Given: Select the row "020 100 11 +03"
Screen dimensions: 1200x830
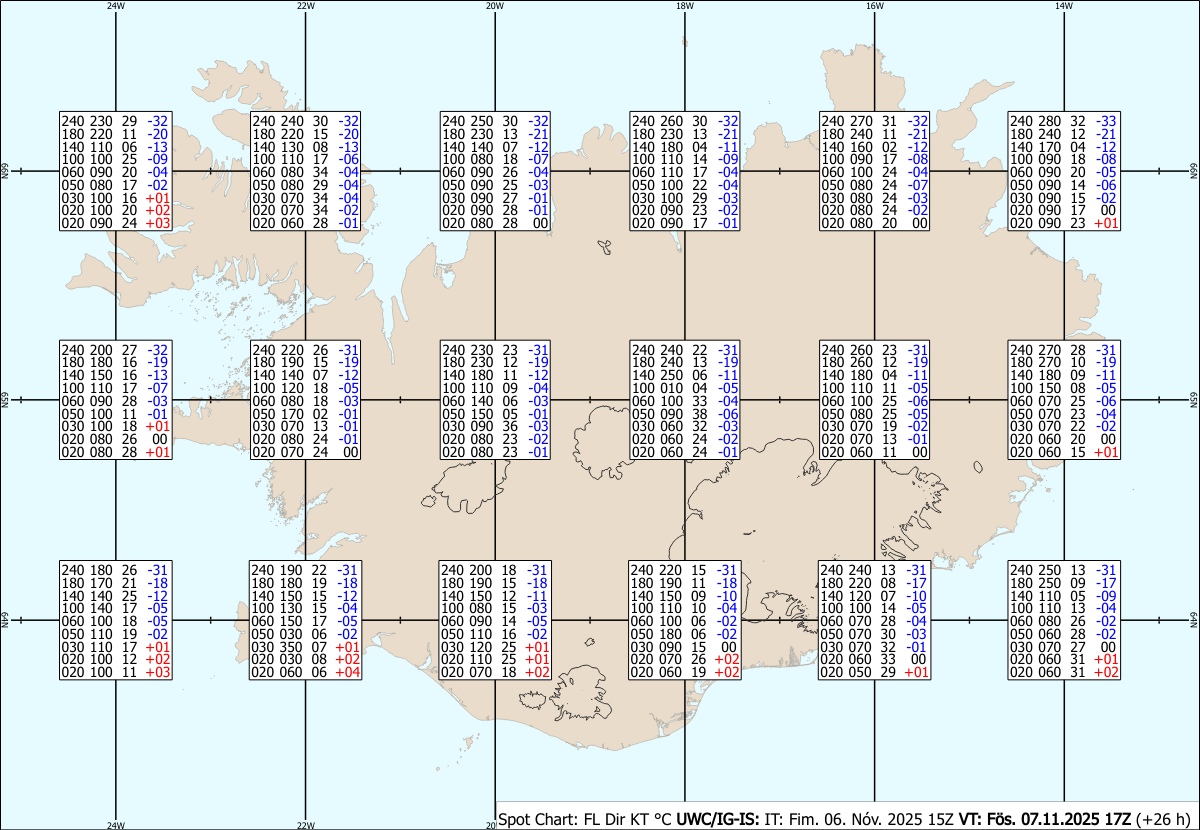Looking at the screenshot, I should [115, 673].
